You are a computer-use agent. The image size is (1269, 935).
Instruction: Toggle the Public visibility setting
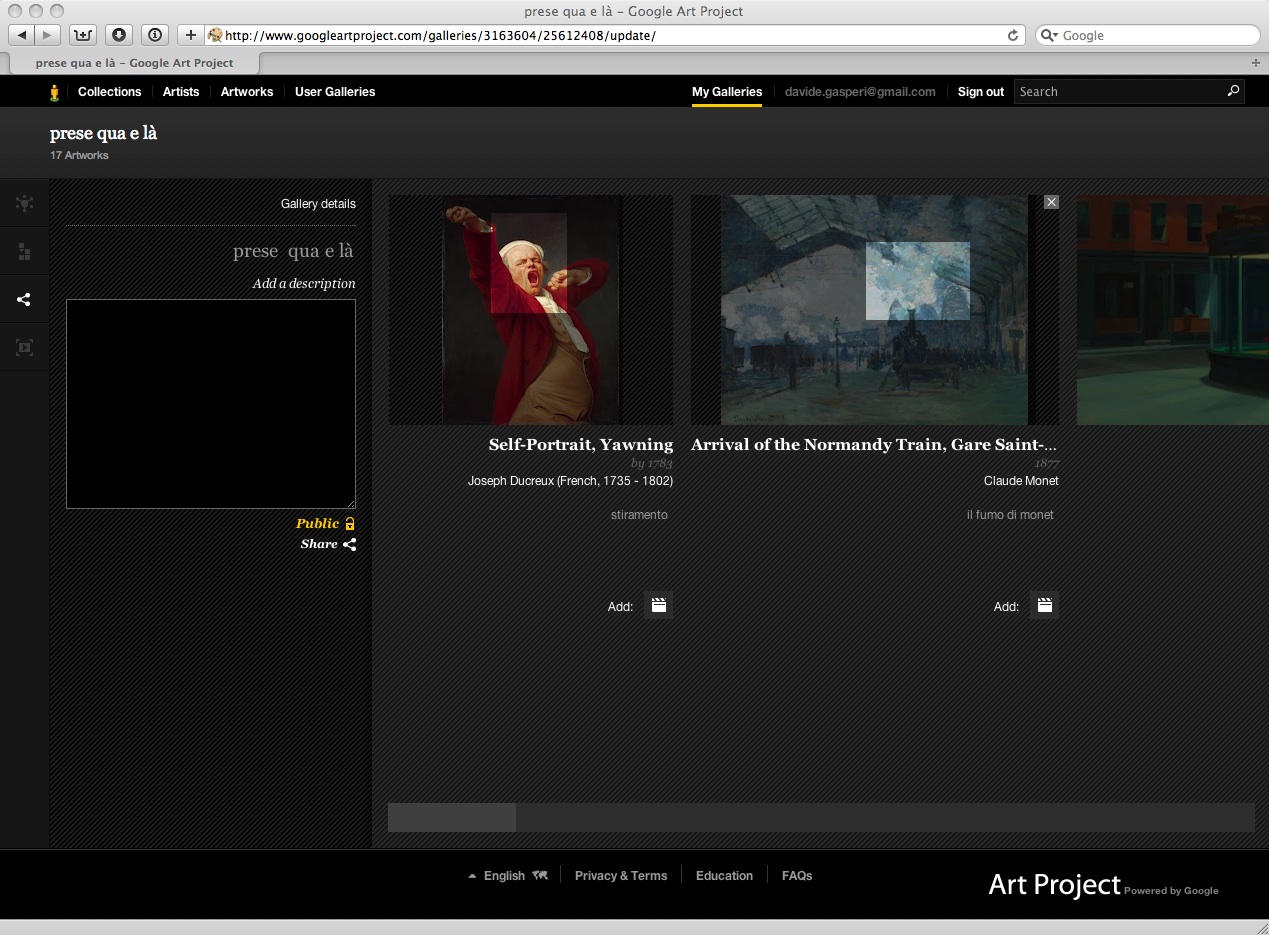coord(325,523)
